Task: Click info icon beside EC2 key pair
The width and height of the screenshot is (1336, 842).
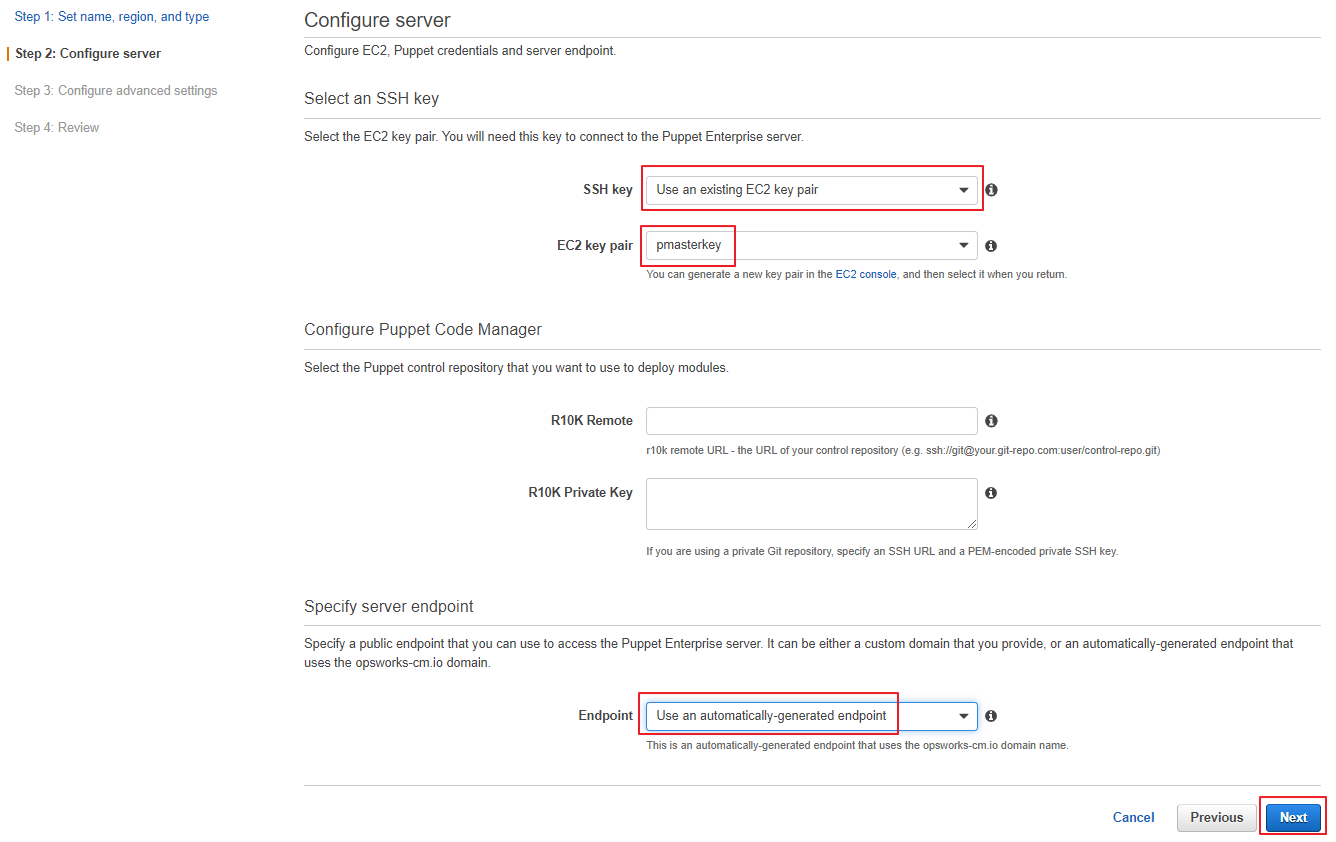Action: pyautogui.click(x=991, y=246)
